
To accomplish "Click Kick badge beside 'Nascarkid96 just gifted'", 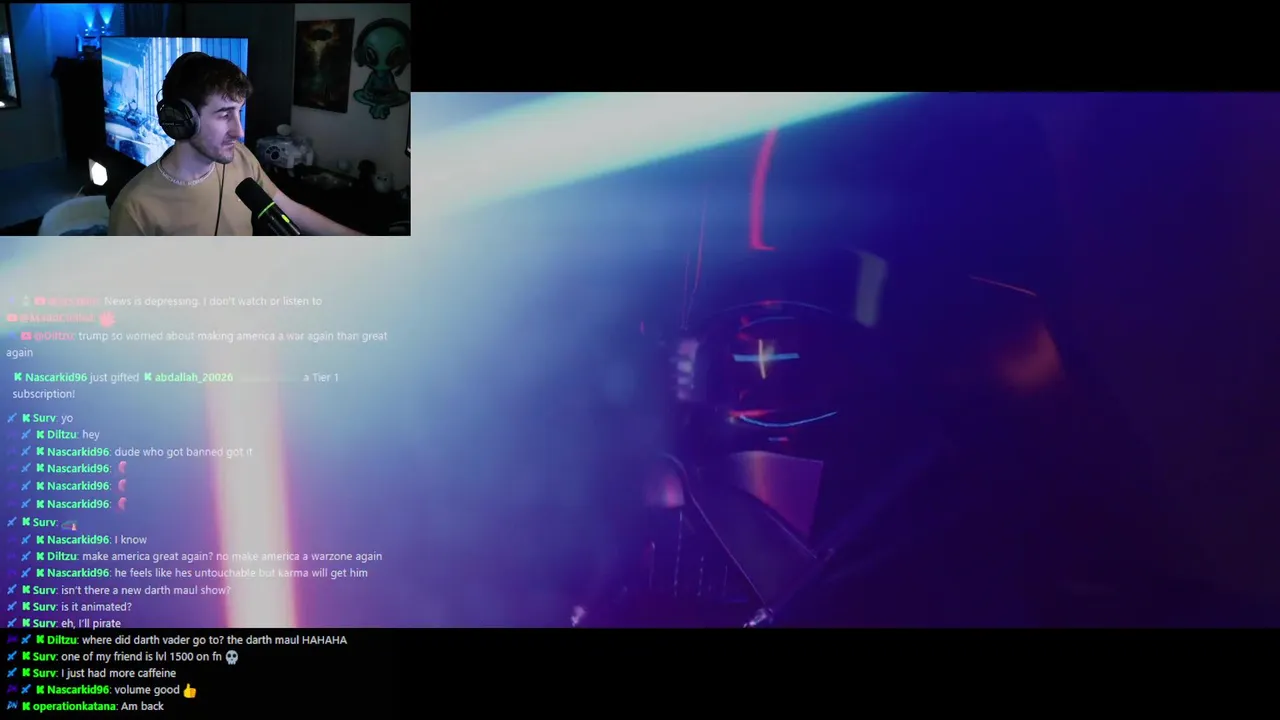I will (18, 377).
